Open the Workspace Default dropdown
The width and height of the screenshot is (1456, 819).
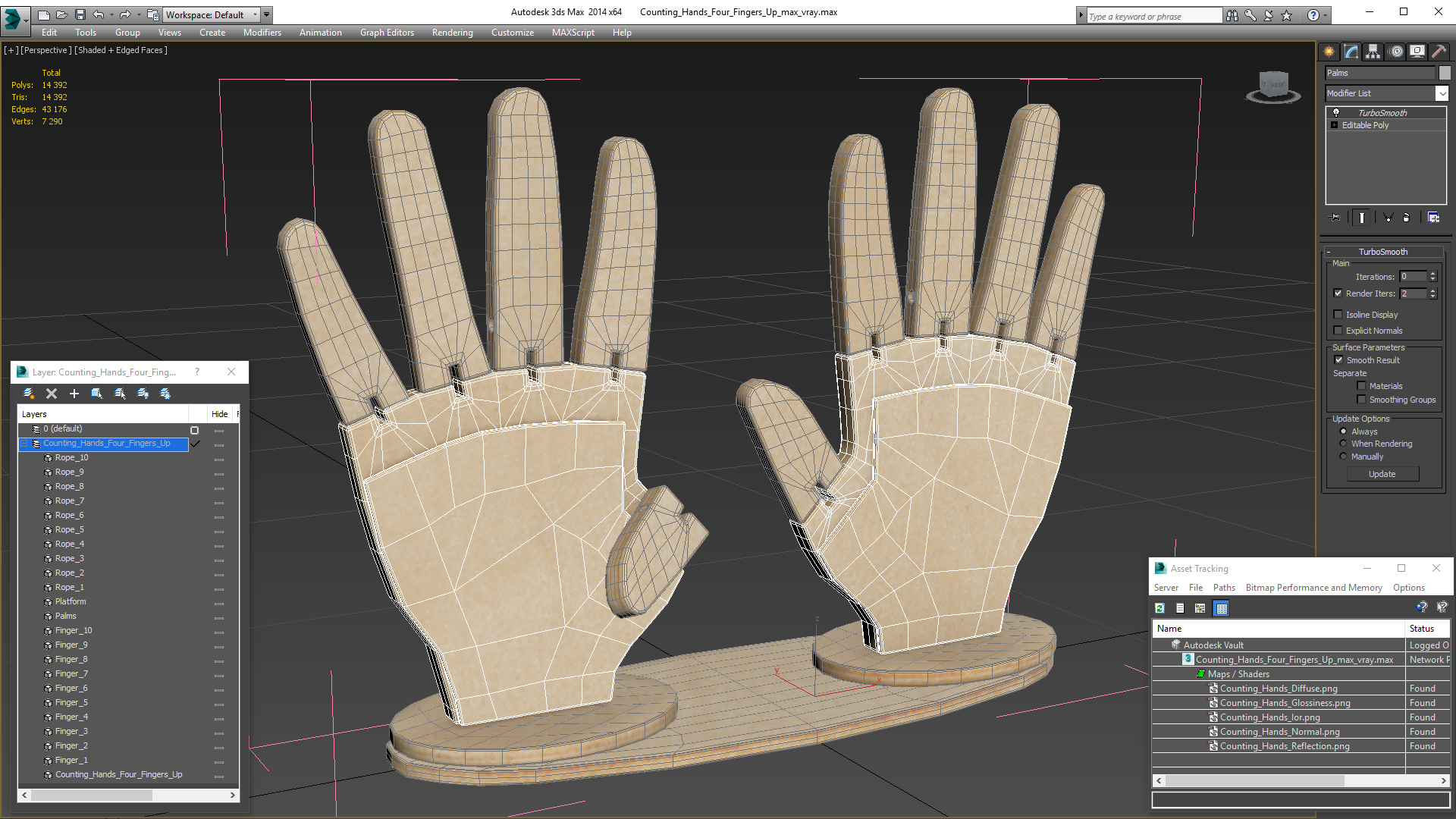255,14
